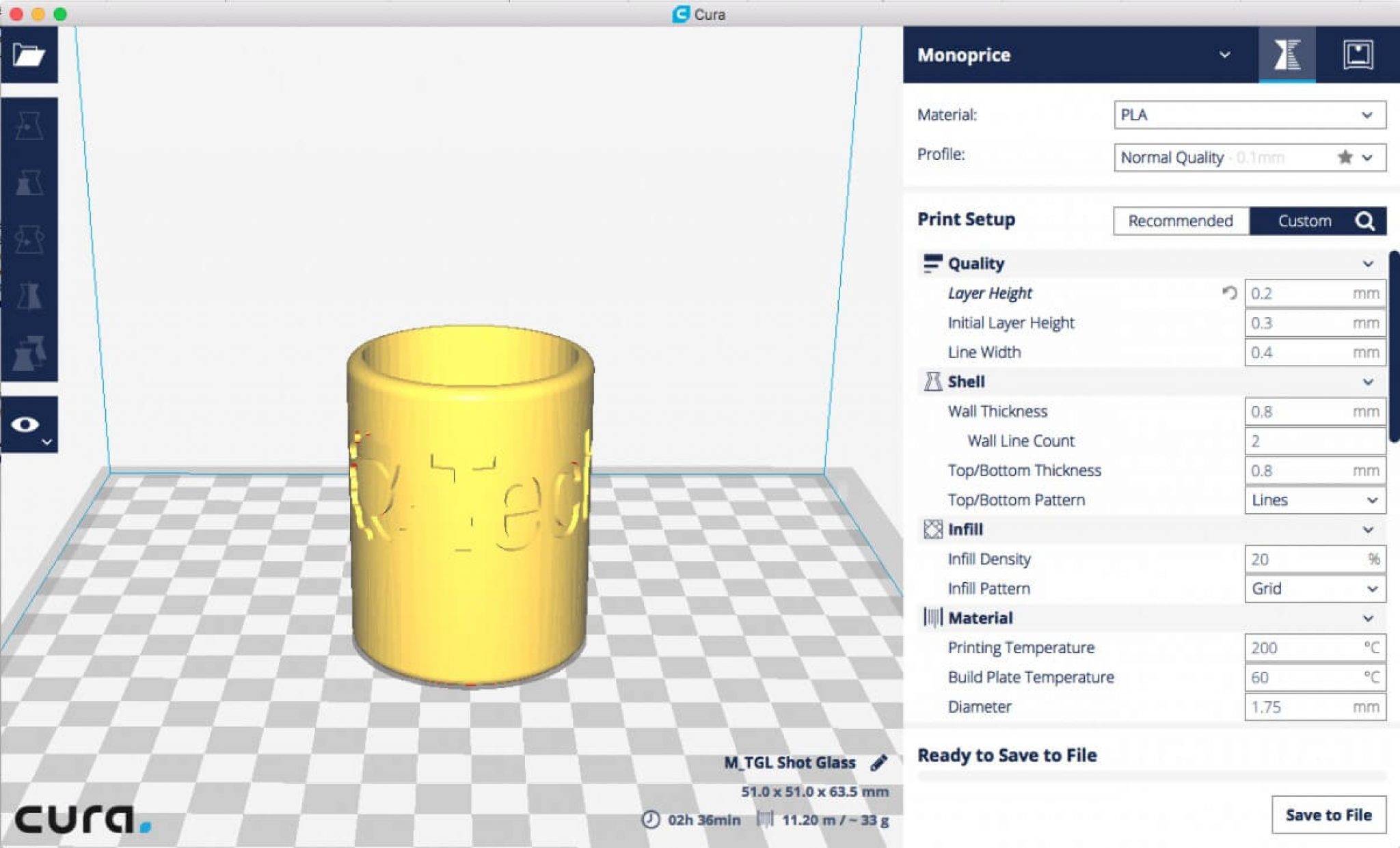Select the Rotate tool in sidebar

(x=29, y=239)
